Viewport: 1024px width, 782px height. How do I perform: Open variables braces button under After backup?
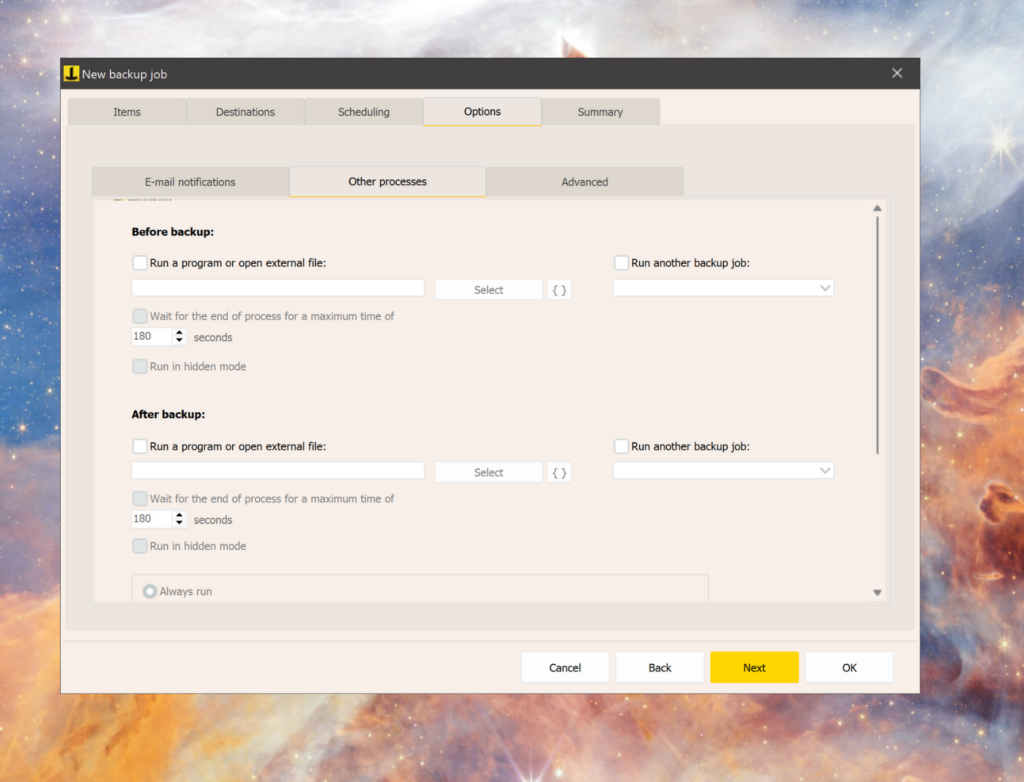click(x=560, y=472)
